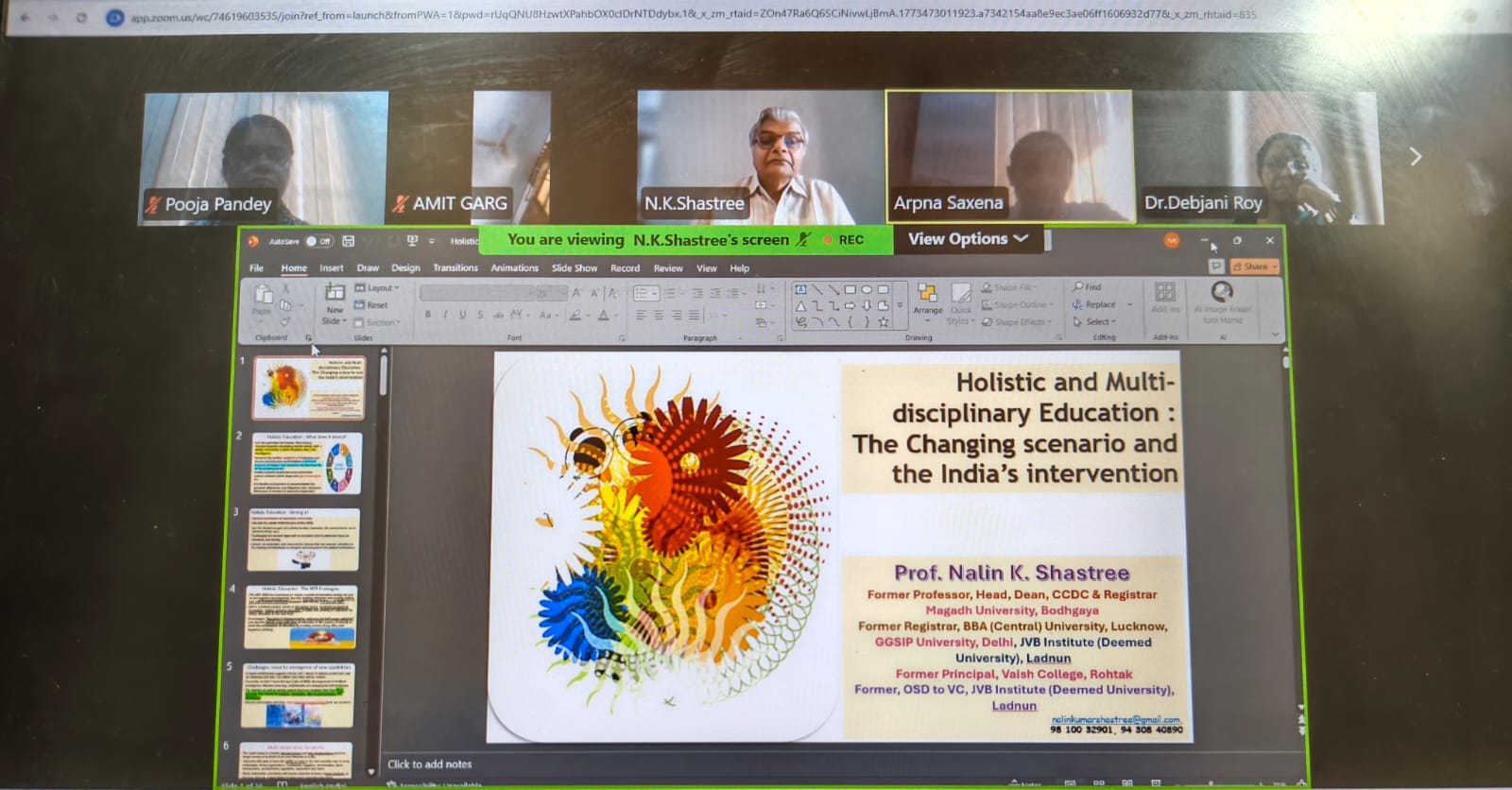This screenshot has width=1512, height=790.
Task: Open the Shape Effects dropdown
Action: [x=1016, y=322]
